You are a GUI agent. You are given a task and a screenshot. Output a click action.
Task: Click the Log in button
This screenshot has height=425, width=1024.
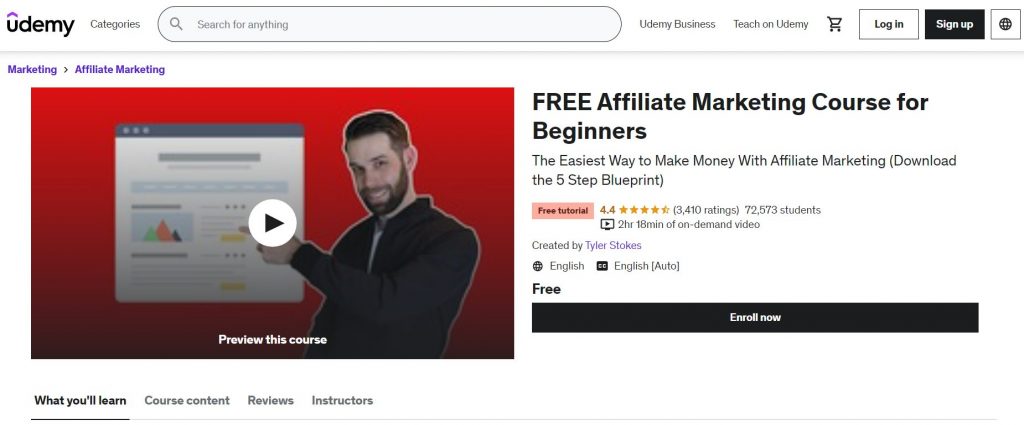click(x=889, y=24)
